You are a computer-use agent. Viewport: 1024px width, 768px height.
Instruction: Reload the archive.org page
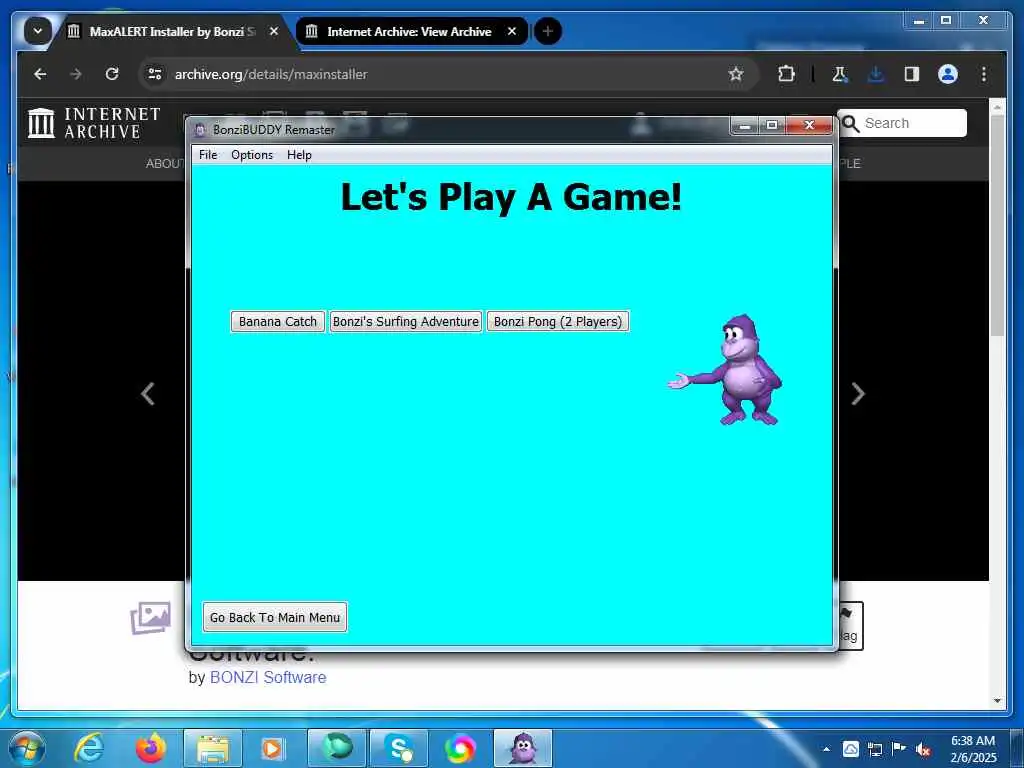112,74
